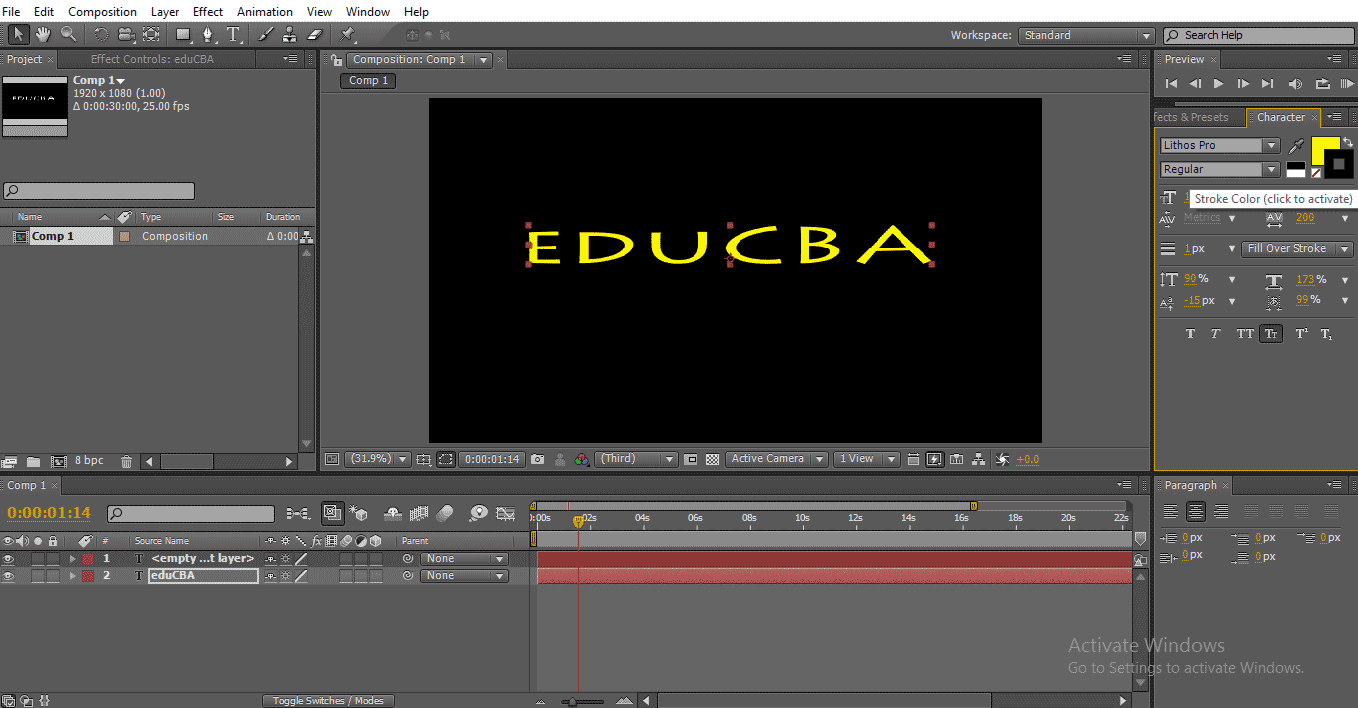Select the Selection arrow tool
The image size is (1358, 708).
[x=18, y=35]
